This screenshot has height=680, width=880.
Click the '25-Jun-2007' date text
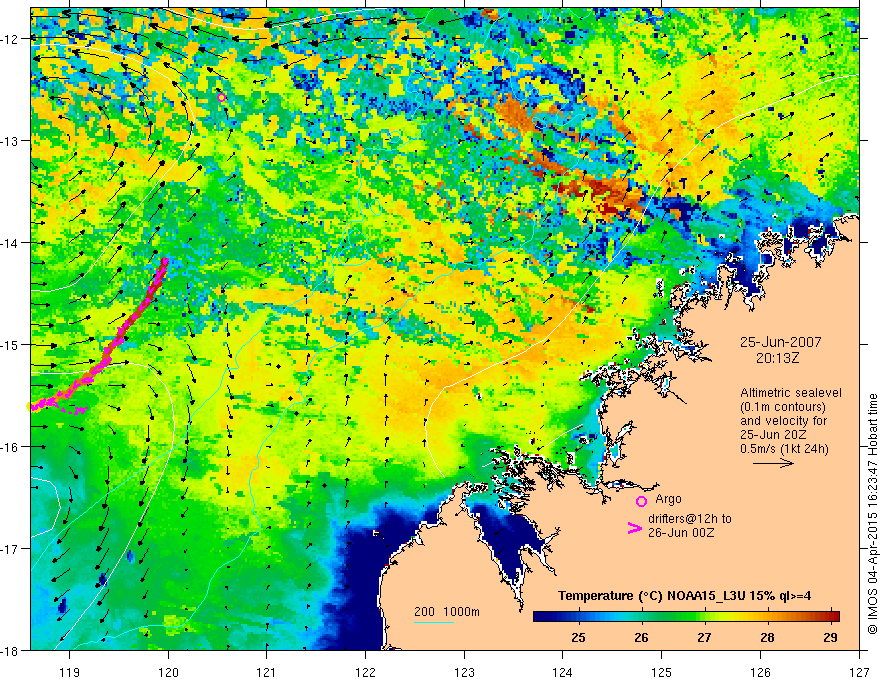click(780, 342)
